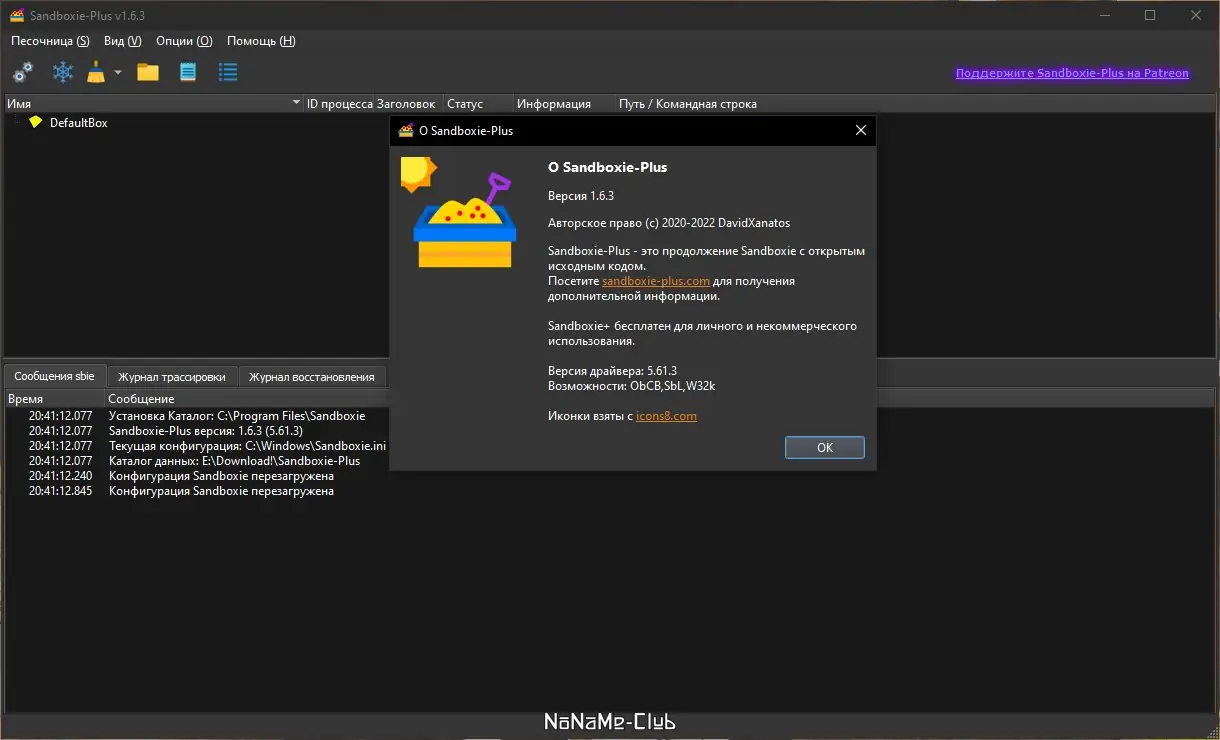Select the Установка Каталог log line

click(237, 416)
